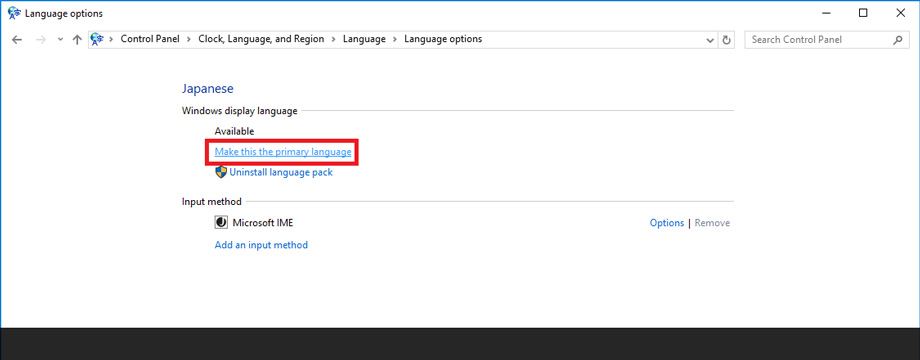Click Add an input method
Viewport: 920px width, 360px height.
tap(261, 245)
